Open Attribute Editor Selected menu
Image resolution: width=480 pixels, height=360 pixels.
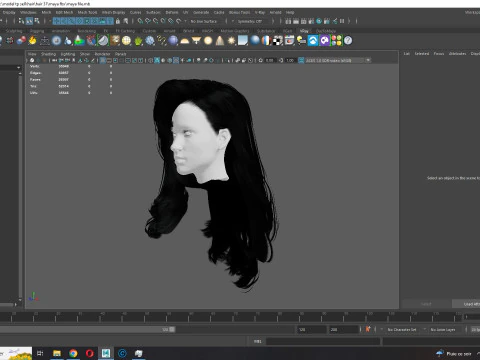click(422, 54)
